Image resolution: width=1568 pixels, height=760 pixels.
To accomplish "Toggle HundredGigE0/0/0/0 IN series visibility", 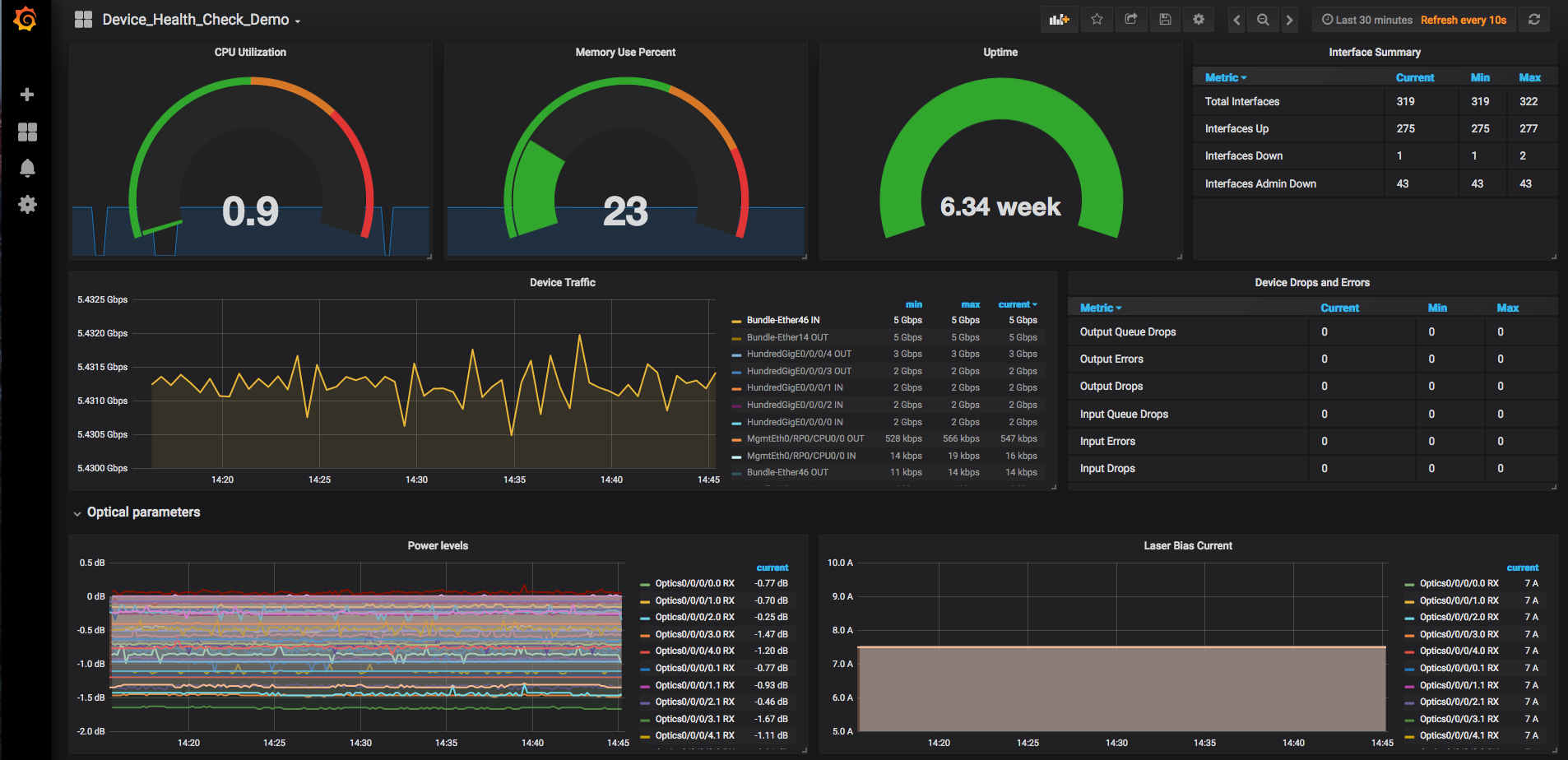I will tap(795, 422).
